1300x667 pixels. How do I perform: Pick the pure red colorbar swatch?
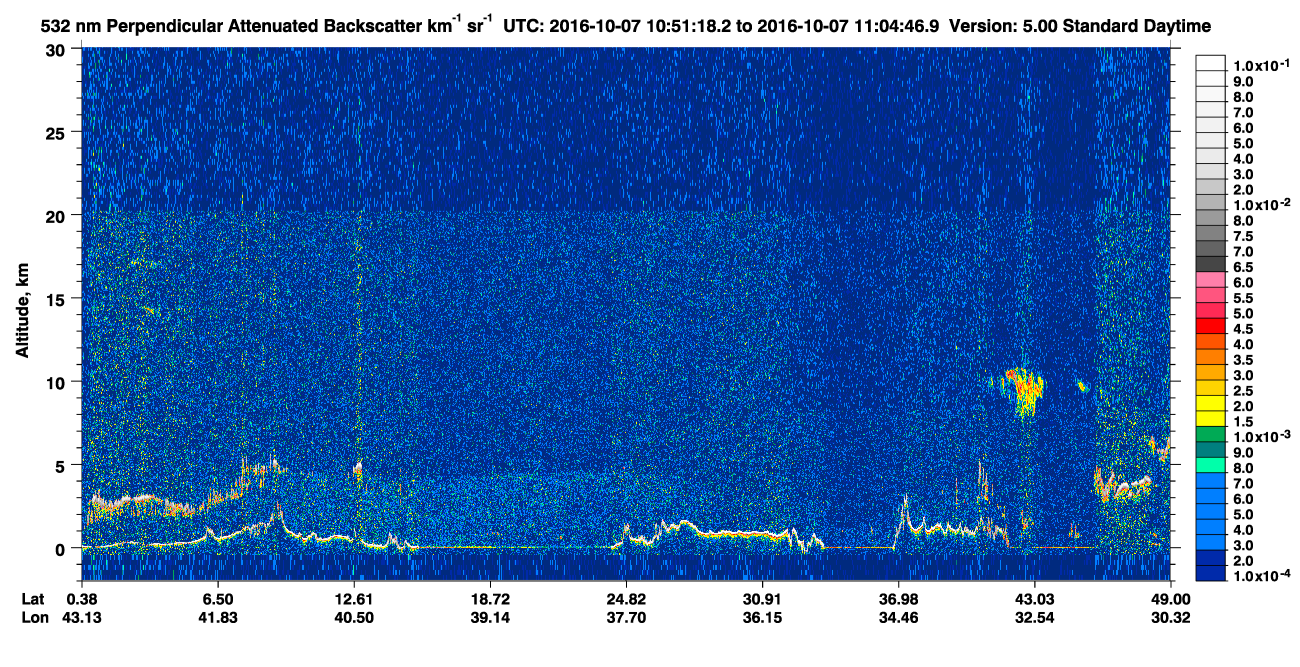pos(1211,325)
